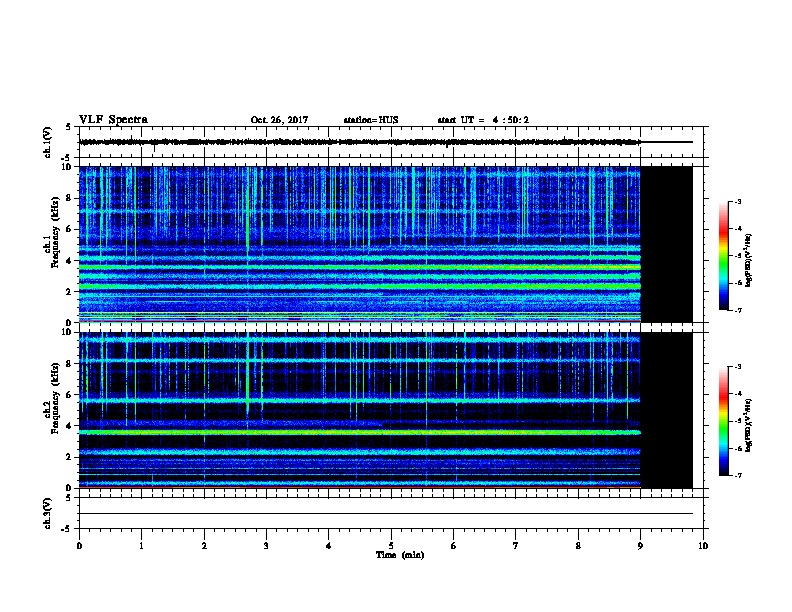This screenshot has width=792, height=612.
Task: Click the ch.1 spectrogram color scale bar
Action: click(x=723, y=256)
